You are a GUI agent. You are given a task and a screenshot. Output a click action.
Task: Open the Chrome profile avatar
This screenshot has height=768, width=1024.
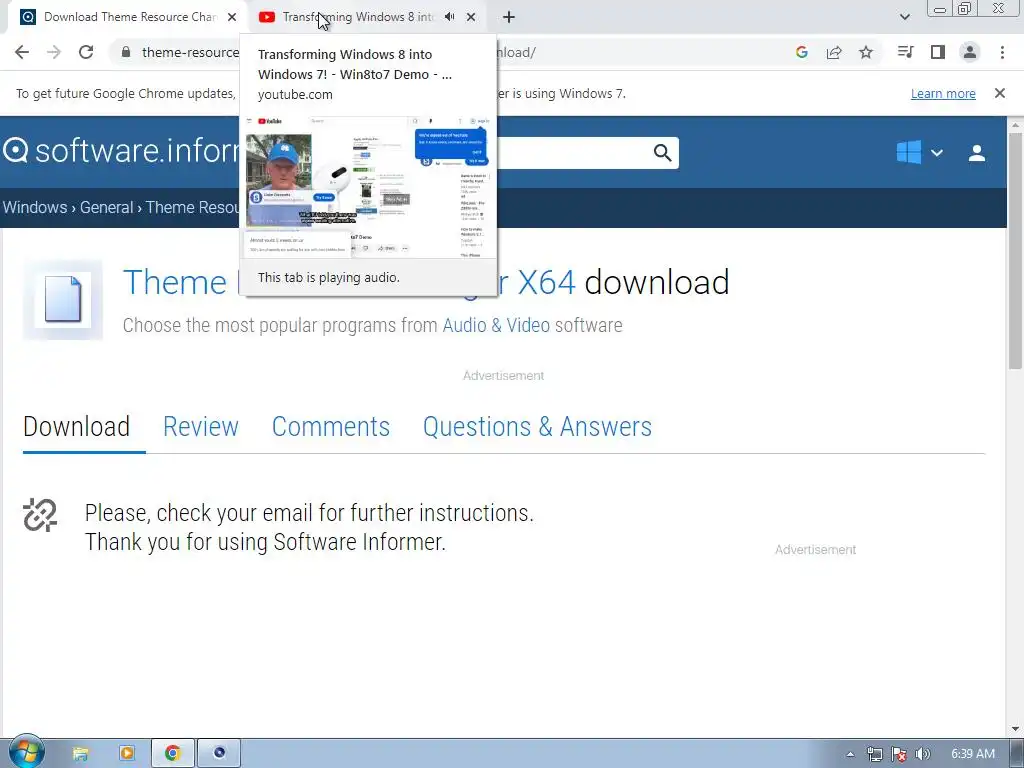970,52
